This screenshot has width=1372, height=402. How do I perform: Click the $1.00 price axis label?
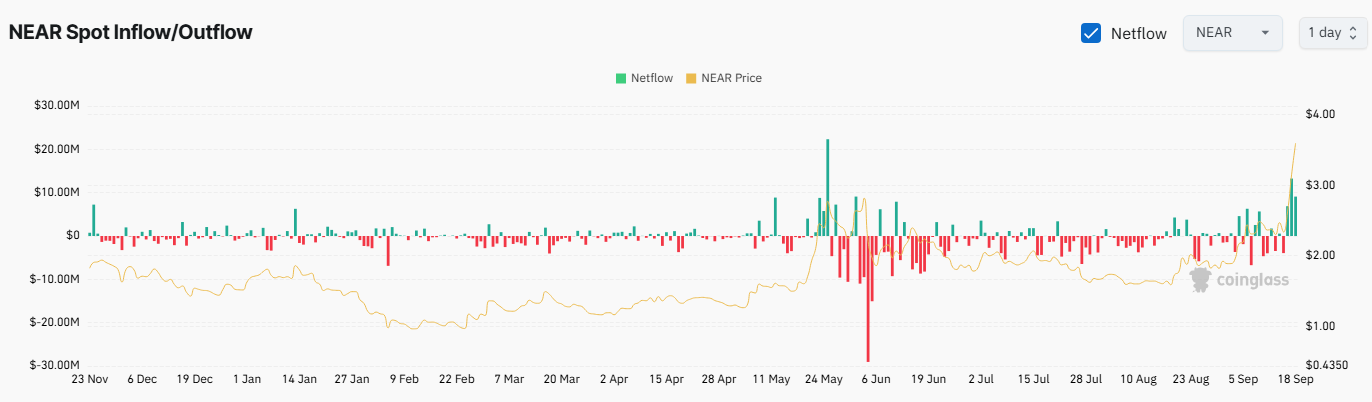[x=1322, y=326]
